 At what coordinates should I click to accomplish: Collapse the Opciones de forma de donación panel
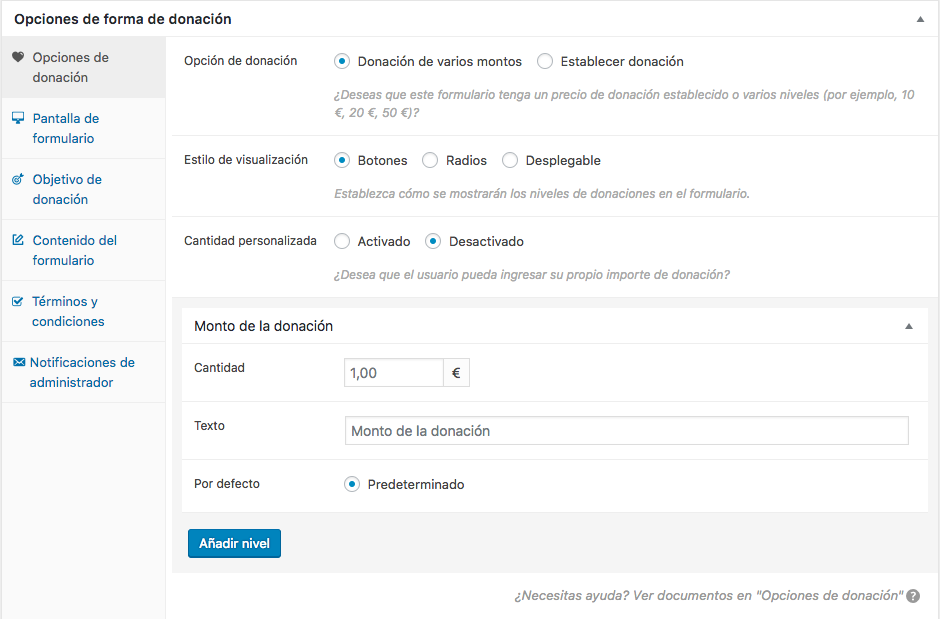click(x=920, y=19)
